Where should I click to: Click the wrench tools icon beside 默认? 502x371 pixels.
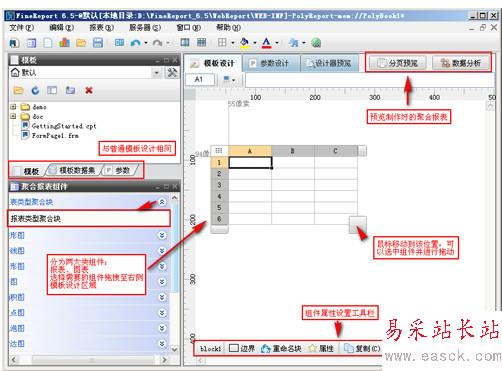pyautogui.click(x=172, y=73)
